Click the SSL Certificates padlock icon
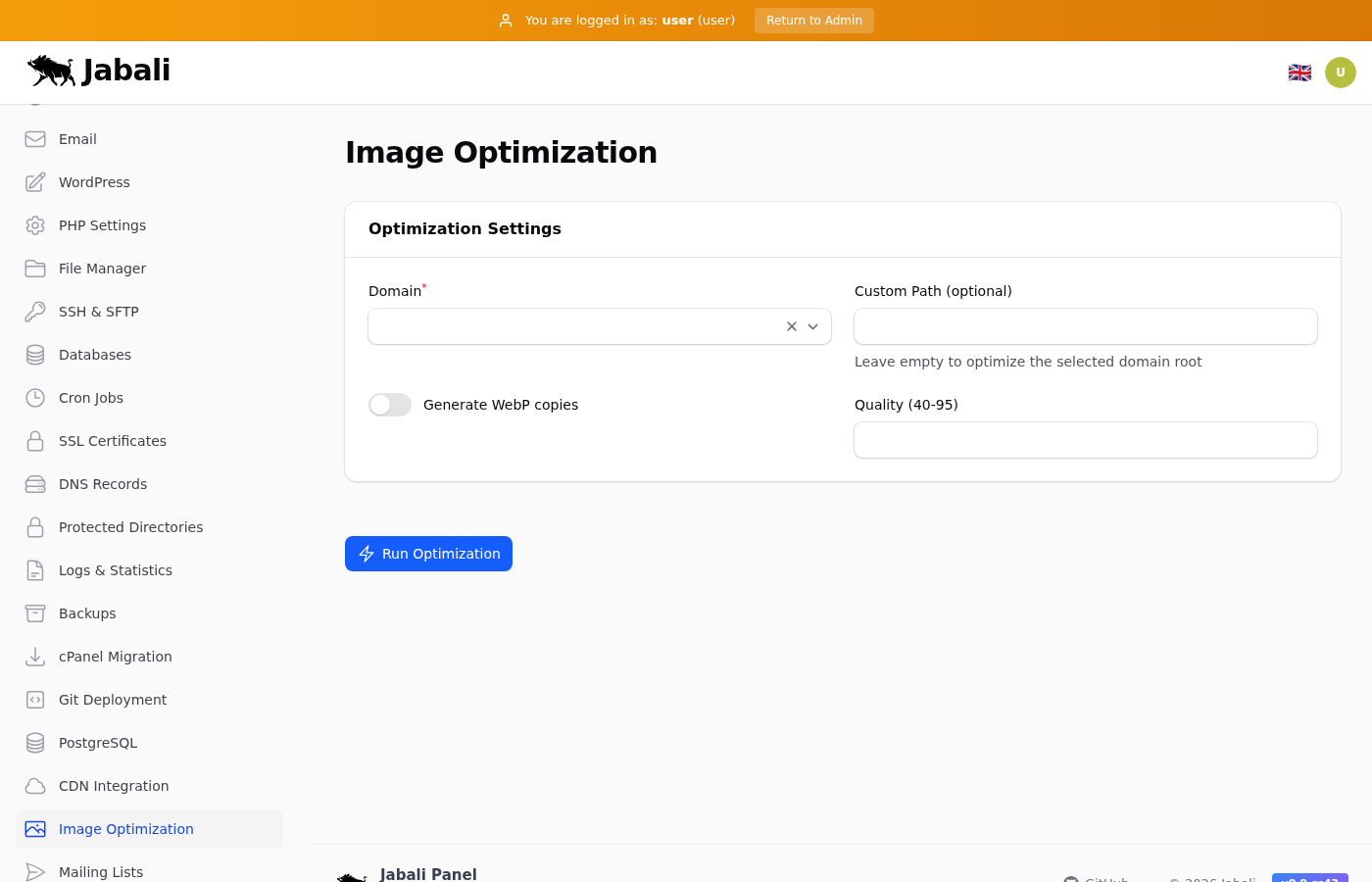The image size is (1372, 882). click(35, 441)
